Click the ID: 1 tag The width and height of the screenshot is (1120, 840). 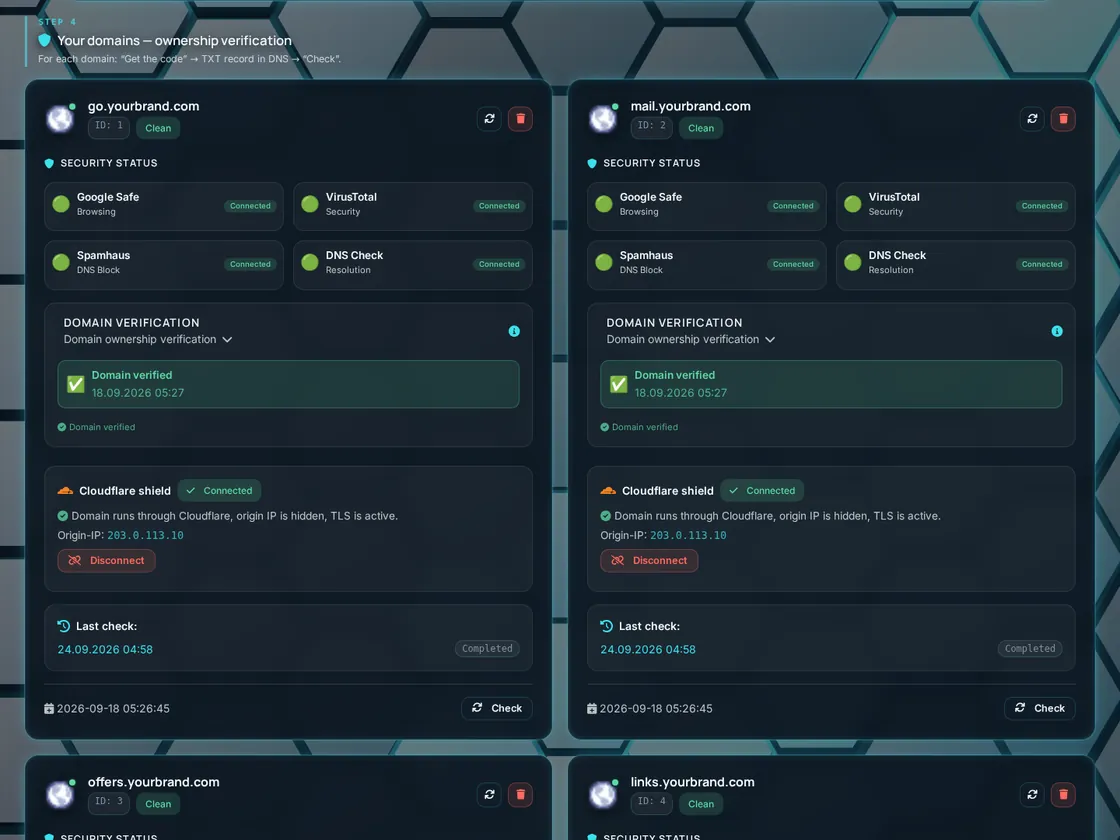(x=109, y=126)
